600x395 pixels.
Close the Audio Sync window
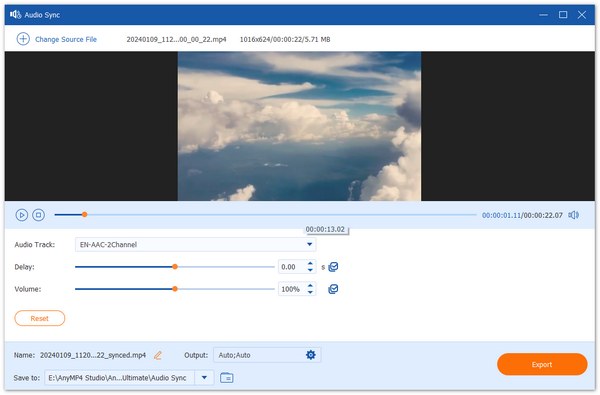582,15
